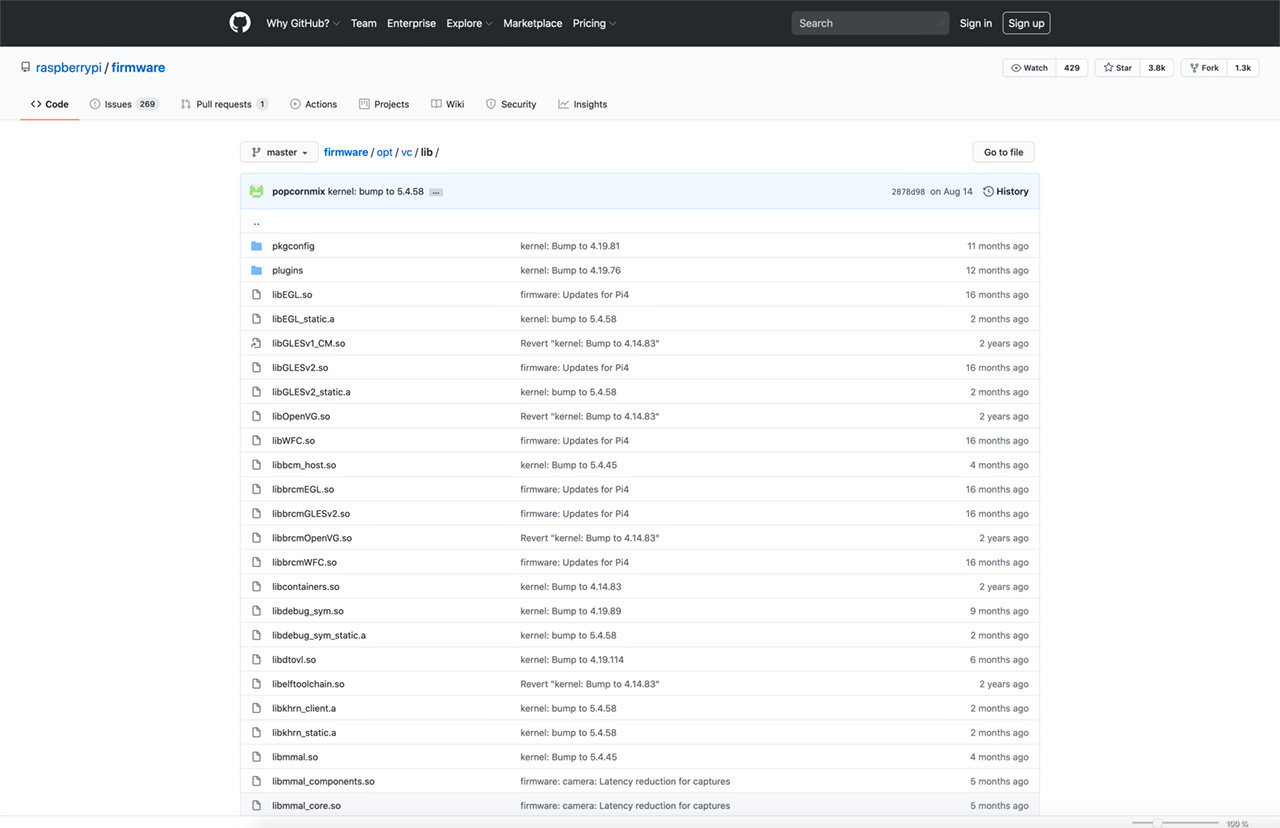Click the popcornmix avatar icon
Image resolution: width=1280 pixels, height=828 pixels.
point(256,191)
